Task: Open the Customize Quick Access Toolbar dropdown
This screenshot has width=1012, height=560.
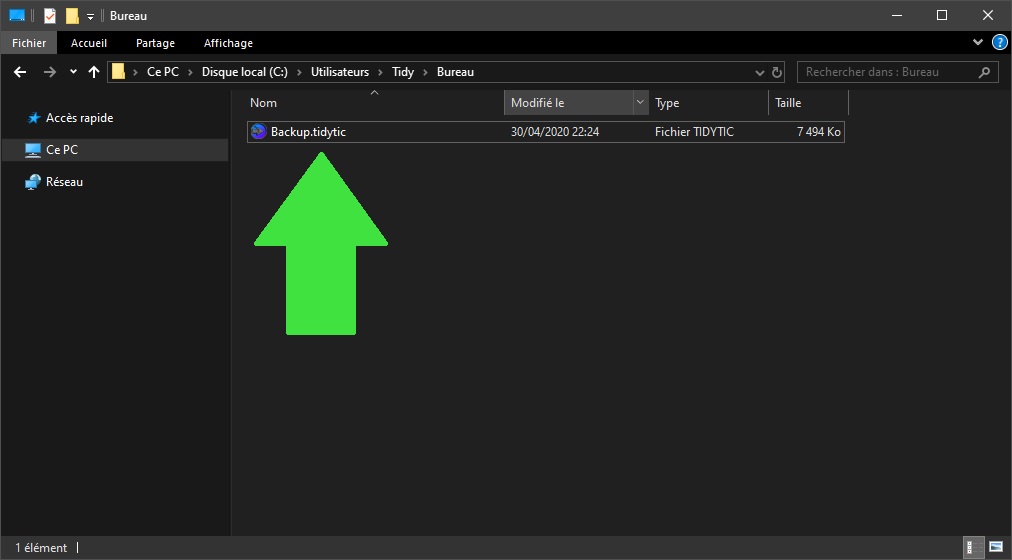Action: [x=90, y=16]
